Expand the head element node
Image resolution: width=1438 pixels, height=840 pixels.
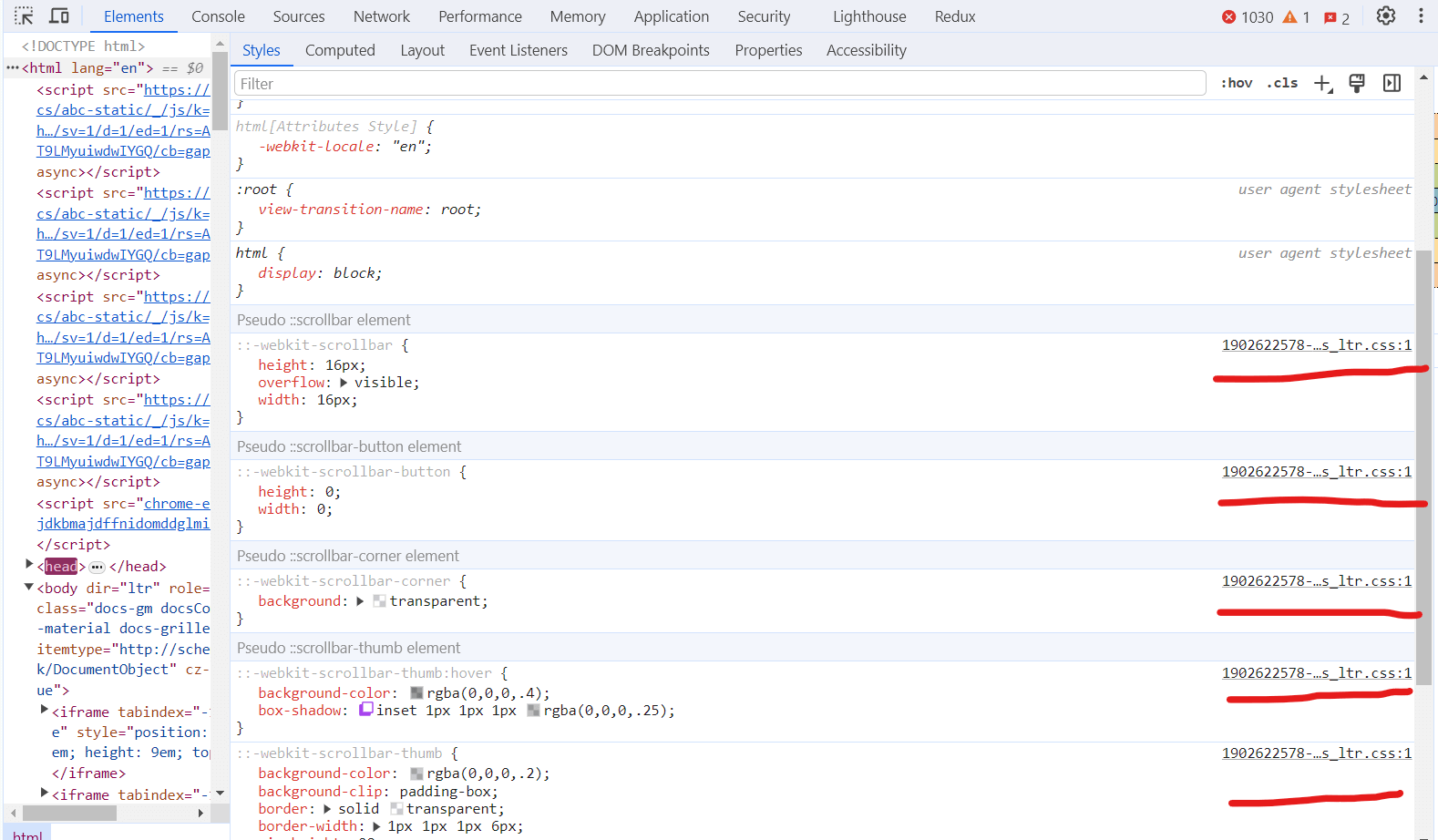point(29,565)
